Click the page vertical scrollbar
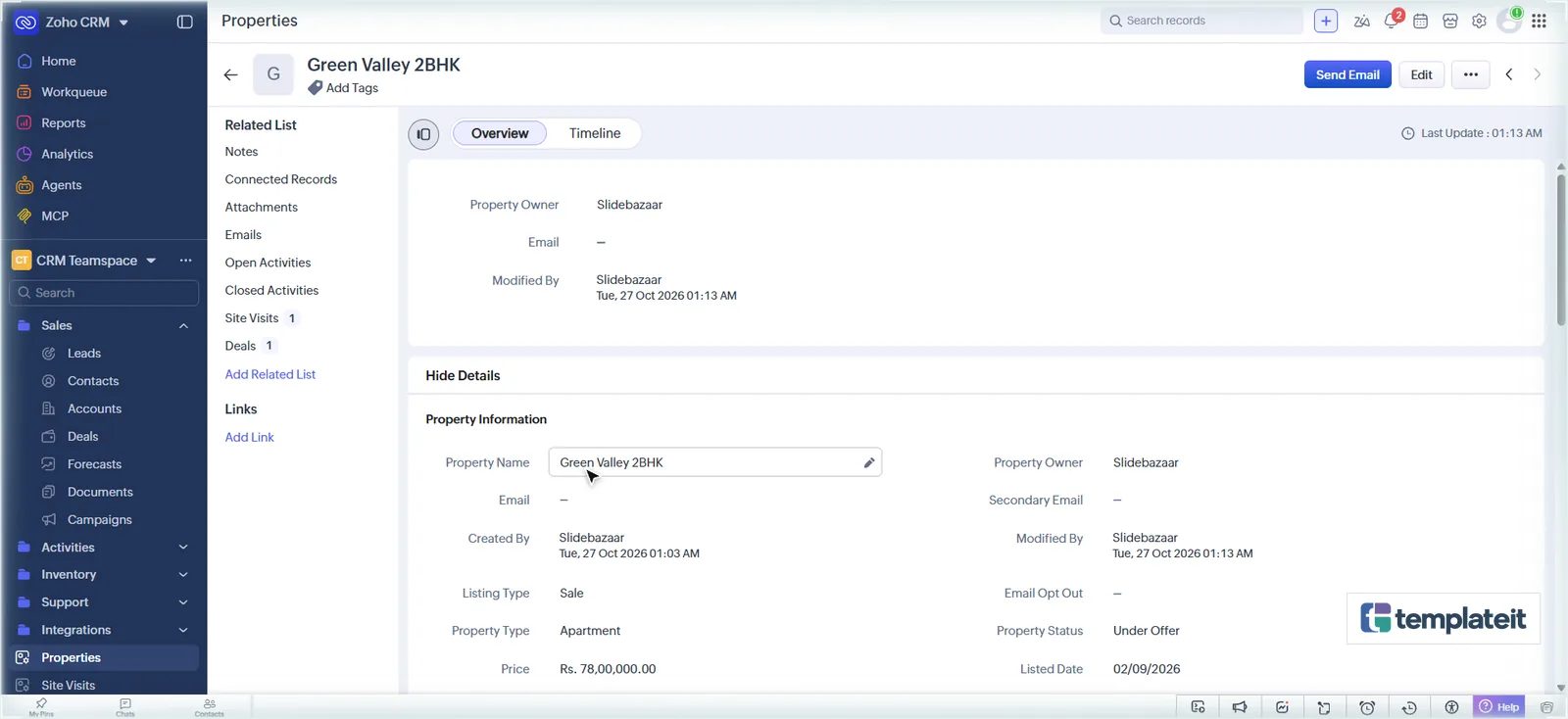The height and width of the screenshot is (719, 1568). pyautogui.click(x=1561, y=250)
